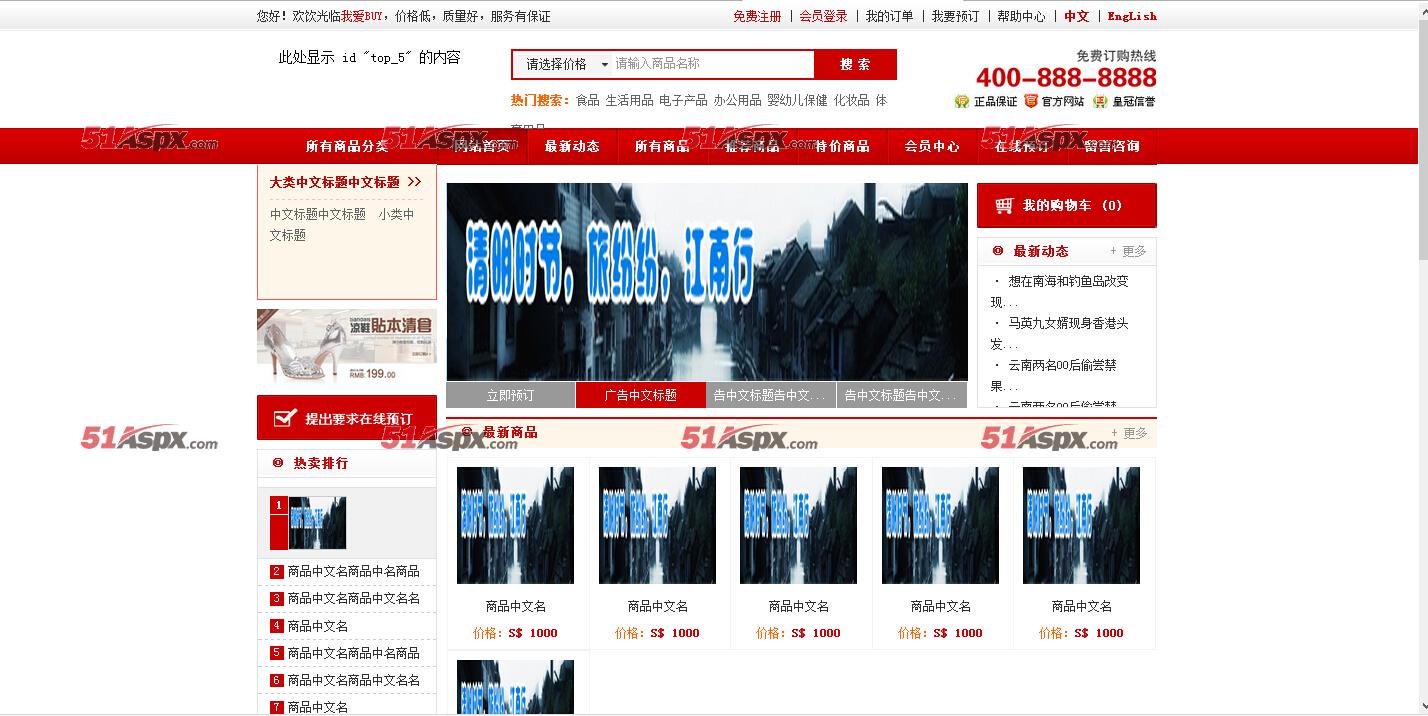Open 特价商品 navigation item
This screenshot has height=716, width=1428.
(842, 146)
